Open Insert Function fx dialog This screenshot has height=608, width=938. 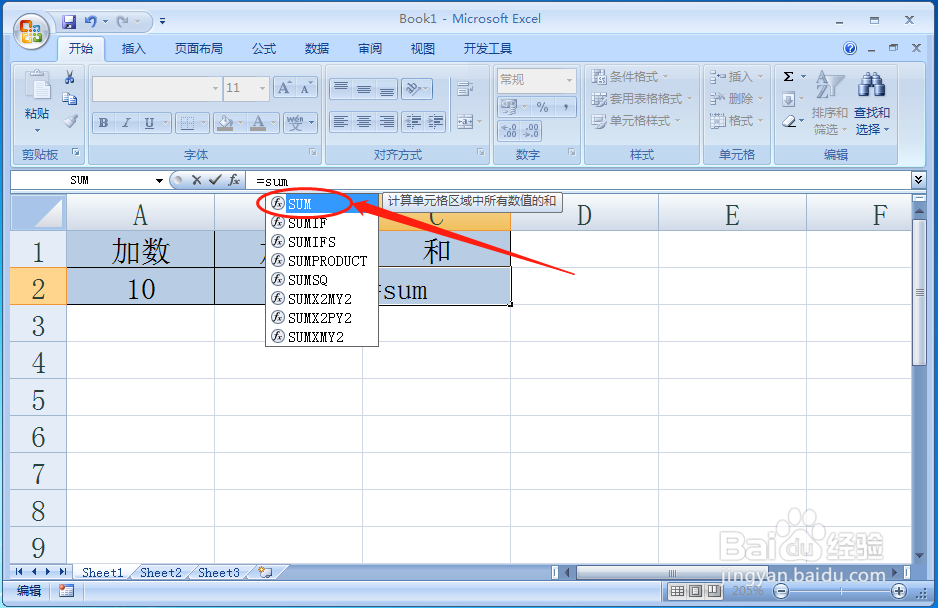click(x=234, y=180)
